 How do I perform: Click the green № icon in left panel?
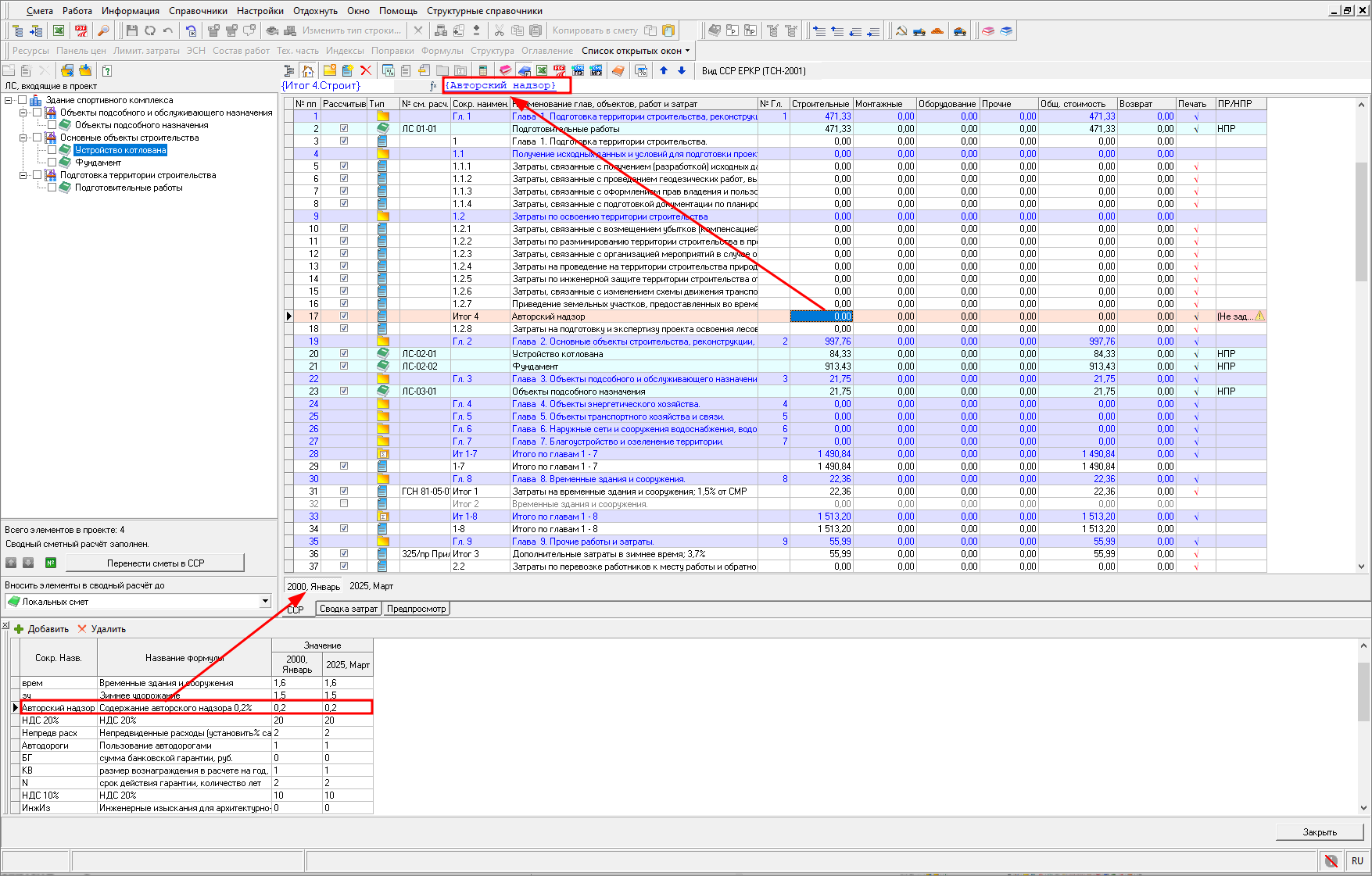click(51, 563)
